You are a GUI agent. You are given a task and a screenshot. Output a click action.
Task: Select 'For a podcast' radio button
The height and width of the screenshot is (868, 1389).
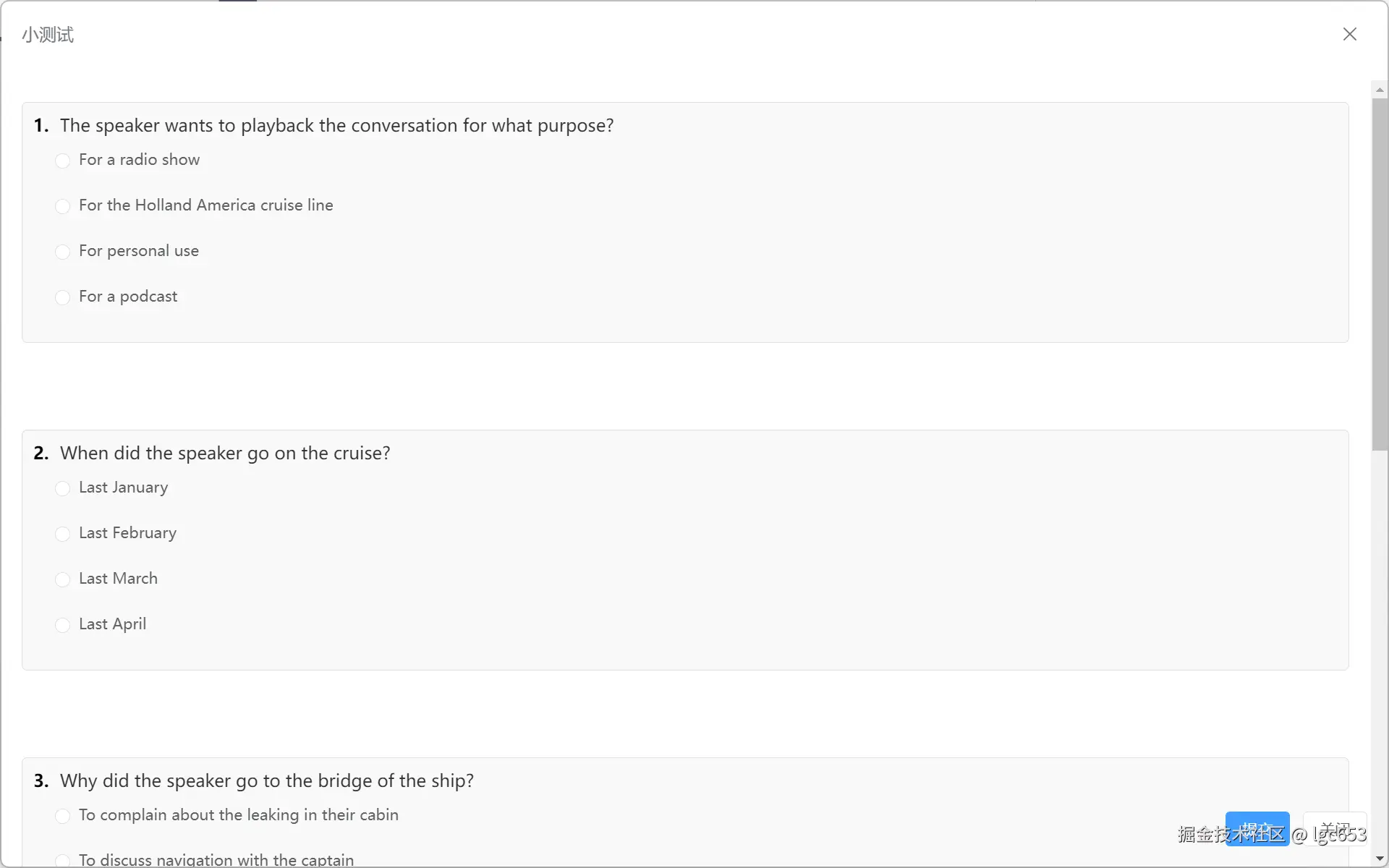[x=63, y=297]
